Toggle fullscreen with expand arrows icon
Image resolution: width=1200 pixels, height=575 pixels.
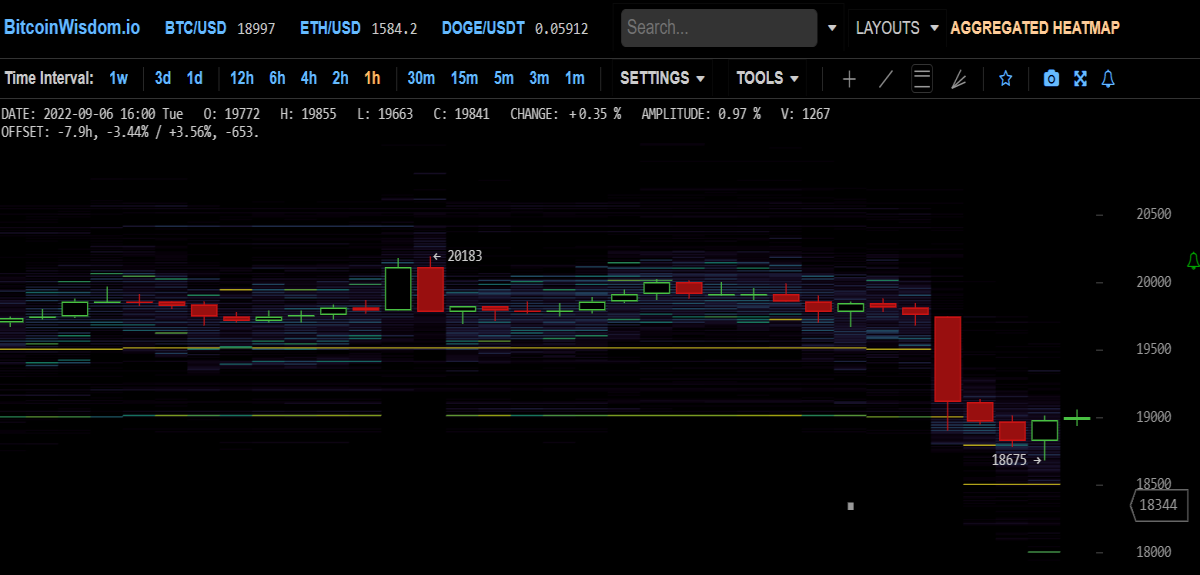1080,79
